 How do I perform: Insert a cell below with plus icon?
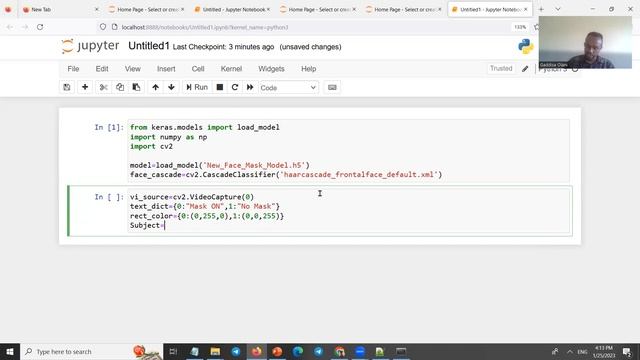coord(85,87)
